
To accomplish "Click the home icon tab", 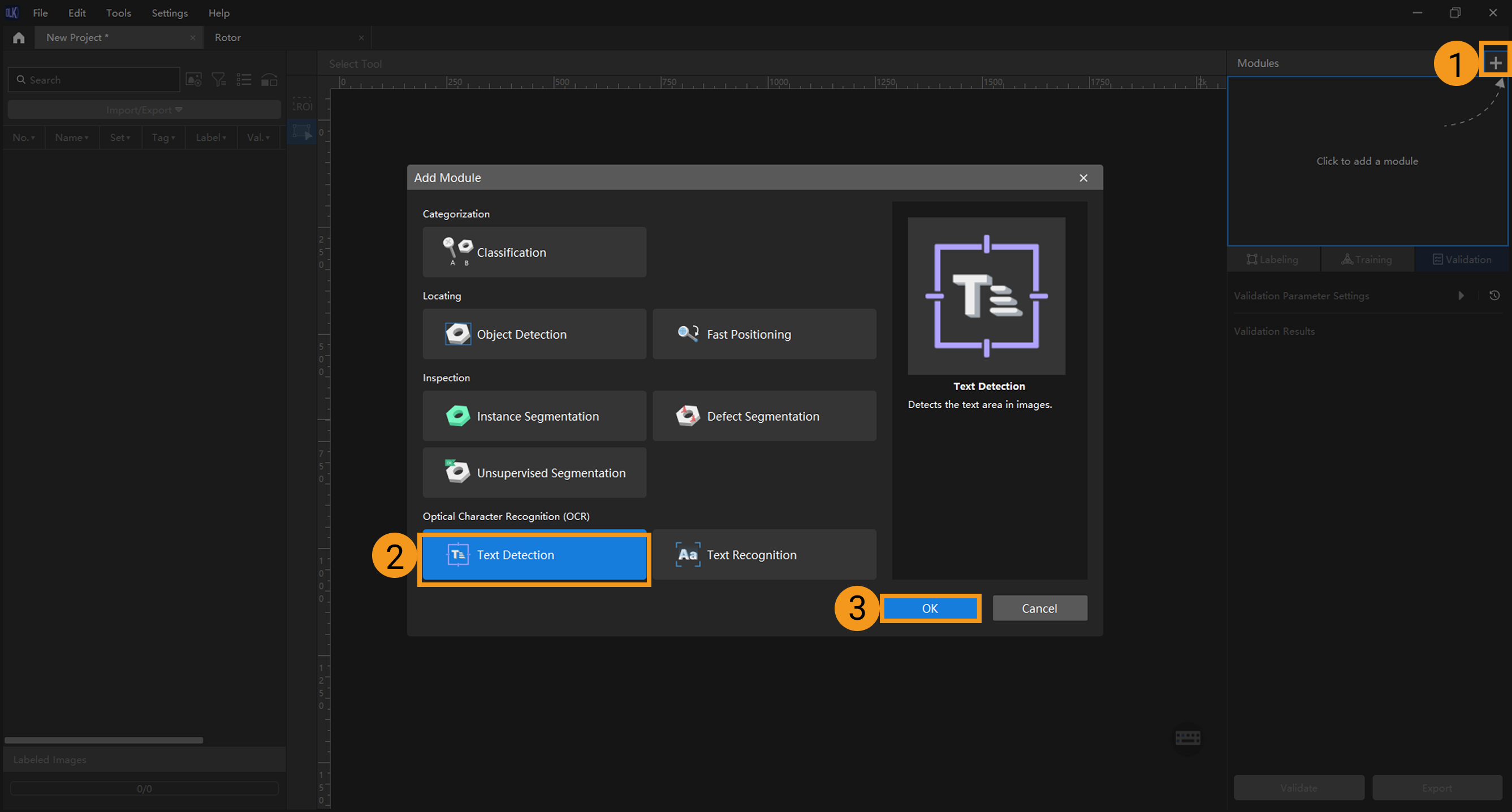I will pos(19,37).
